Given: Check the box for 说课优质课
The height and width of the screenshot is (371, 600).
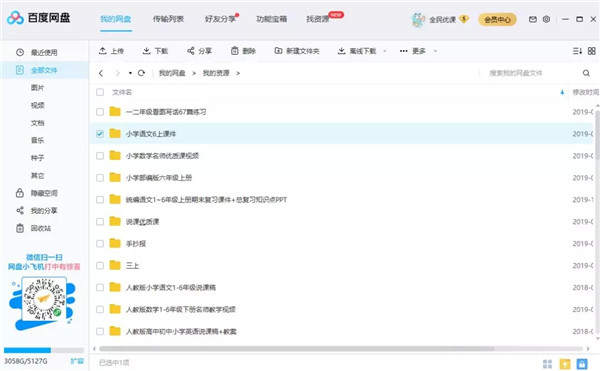Looking at the screenshot, I should 100,221.
